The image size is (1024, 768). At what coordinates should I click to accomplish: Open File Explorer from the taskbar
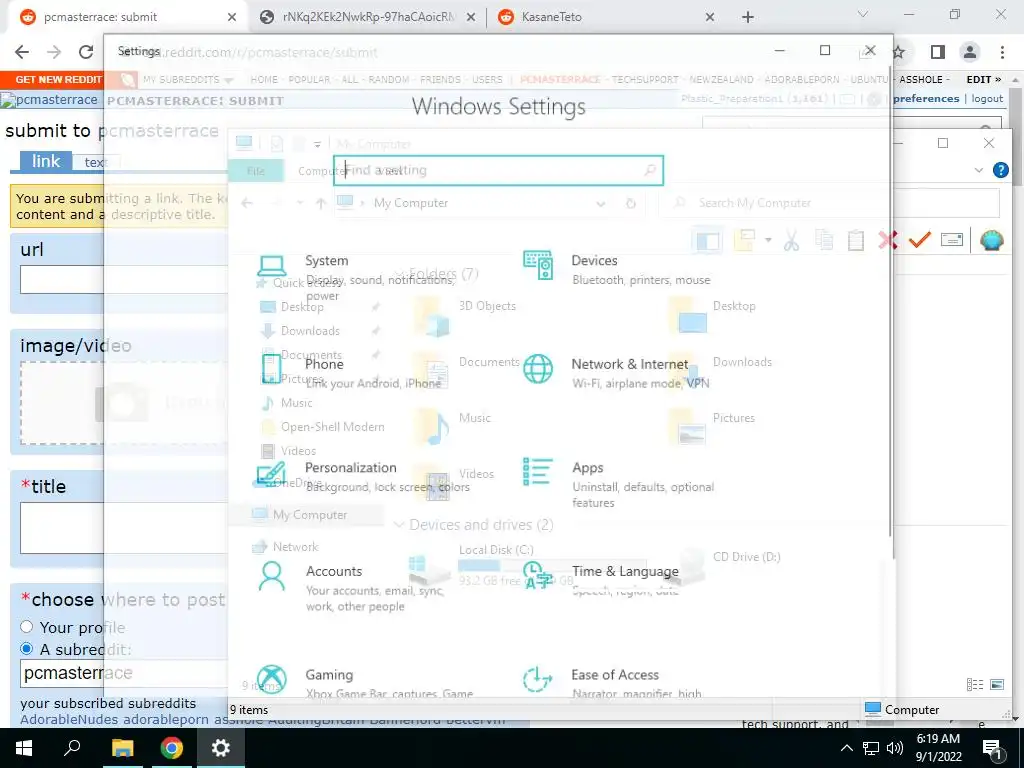click(x=122, y=748)
